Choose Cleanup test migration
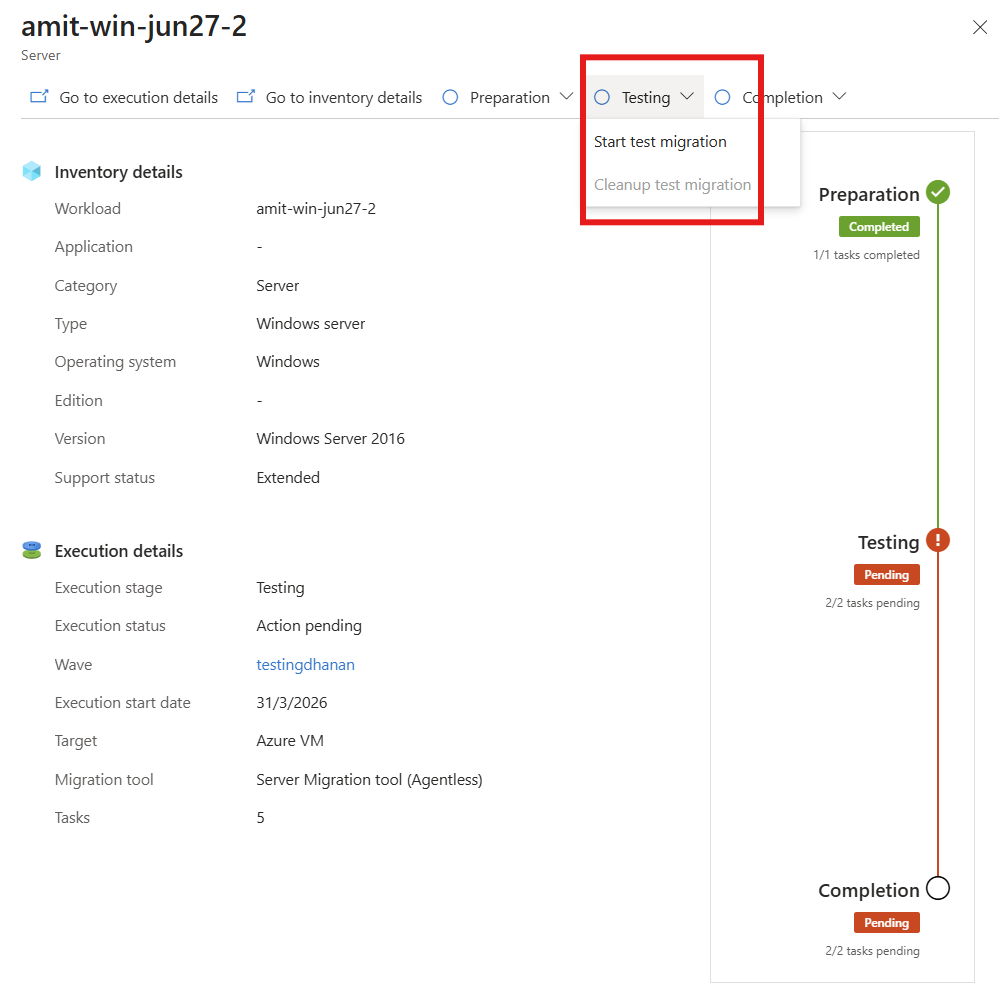The image size is (1008, 1001). [672, 185]
